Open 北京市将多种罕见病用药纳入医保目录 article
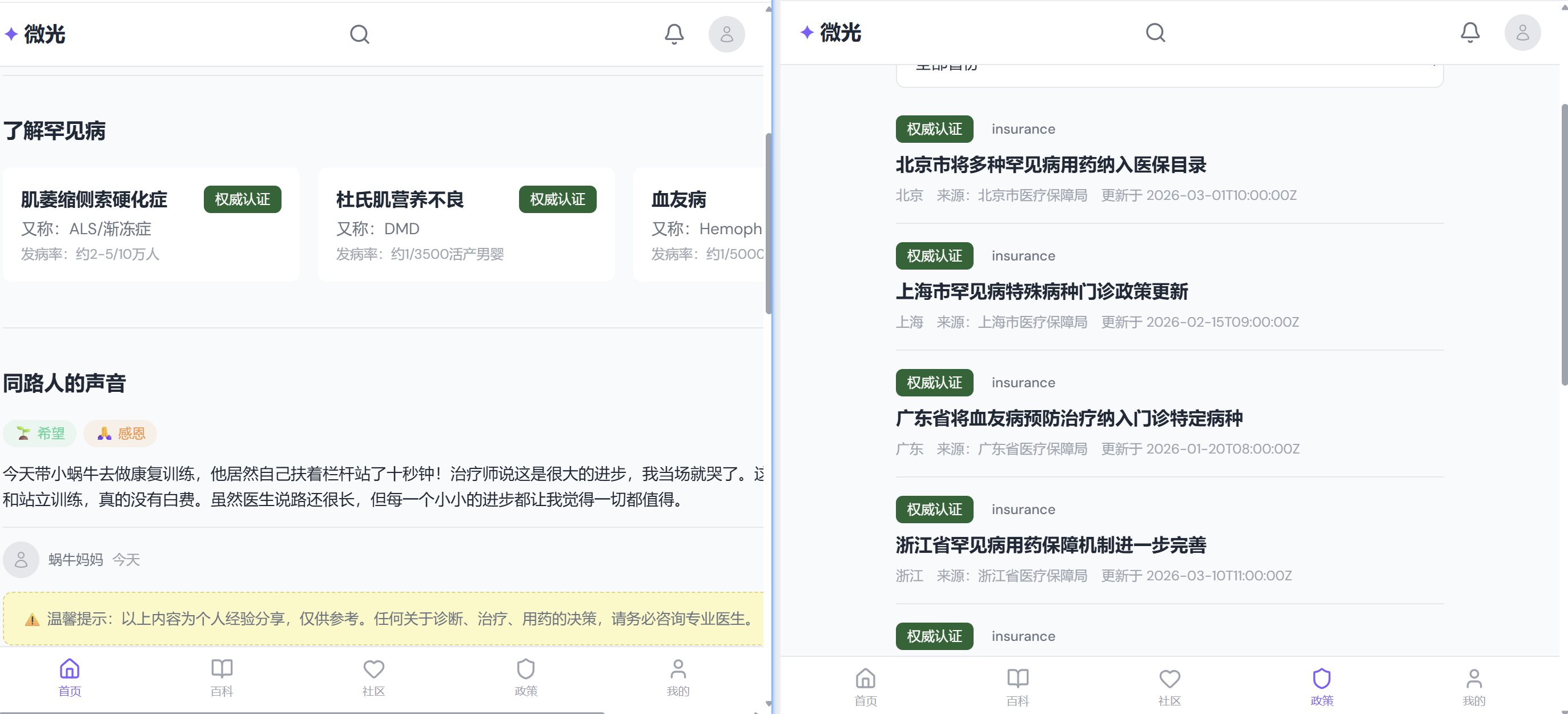 point(1051,165)
